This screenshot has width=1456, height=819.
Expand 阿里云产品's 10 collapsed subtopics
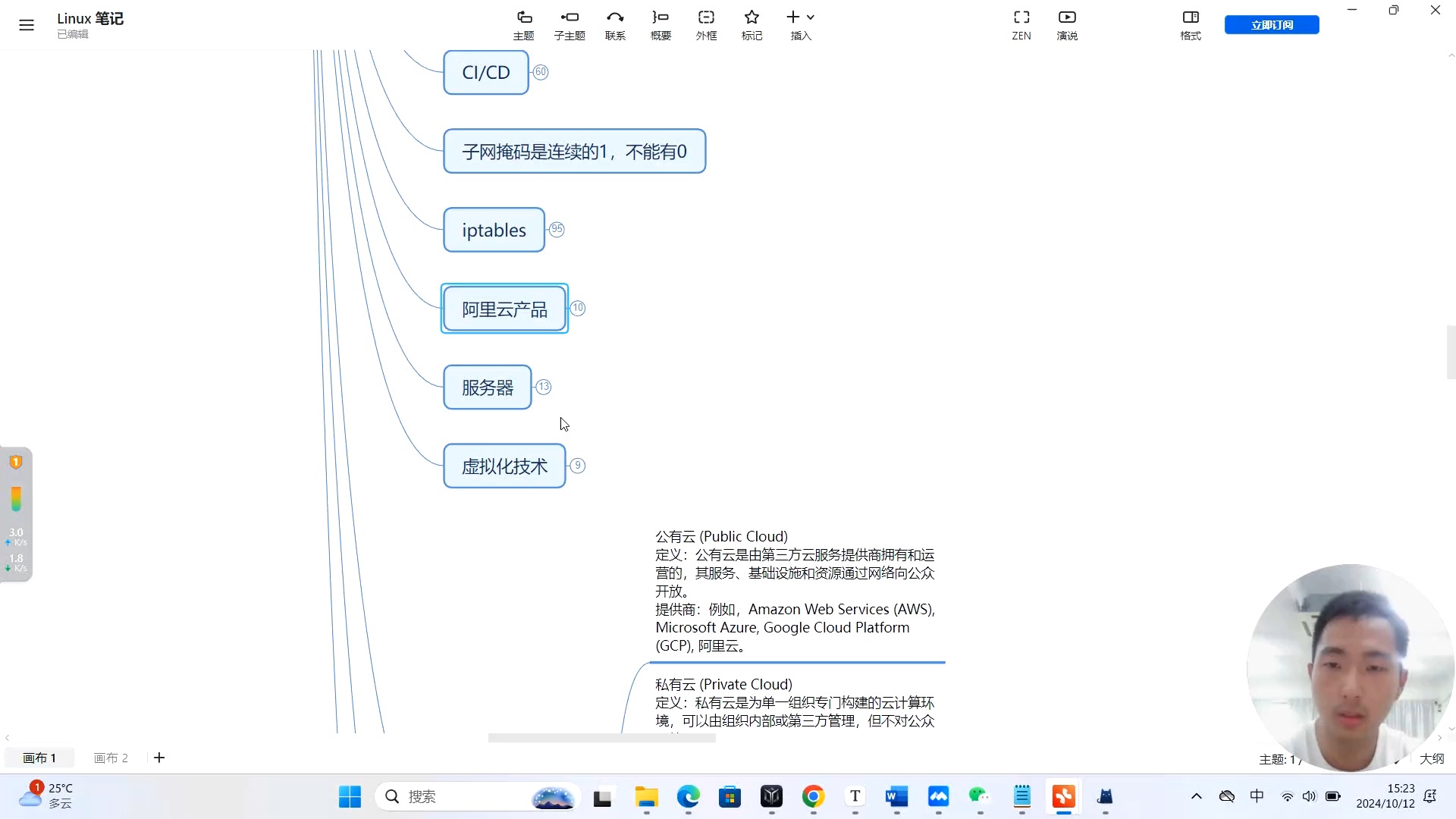[578, 308]
